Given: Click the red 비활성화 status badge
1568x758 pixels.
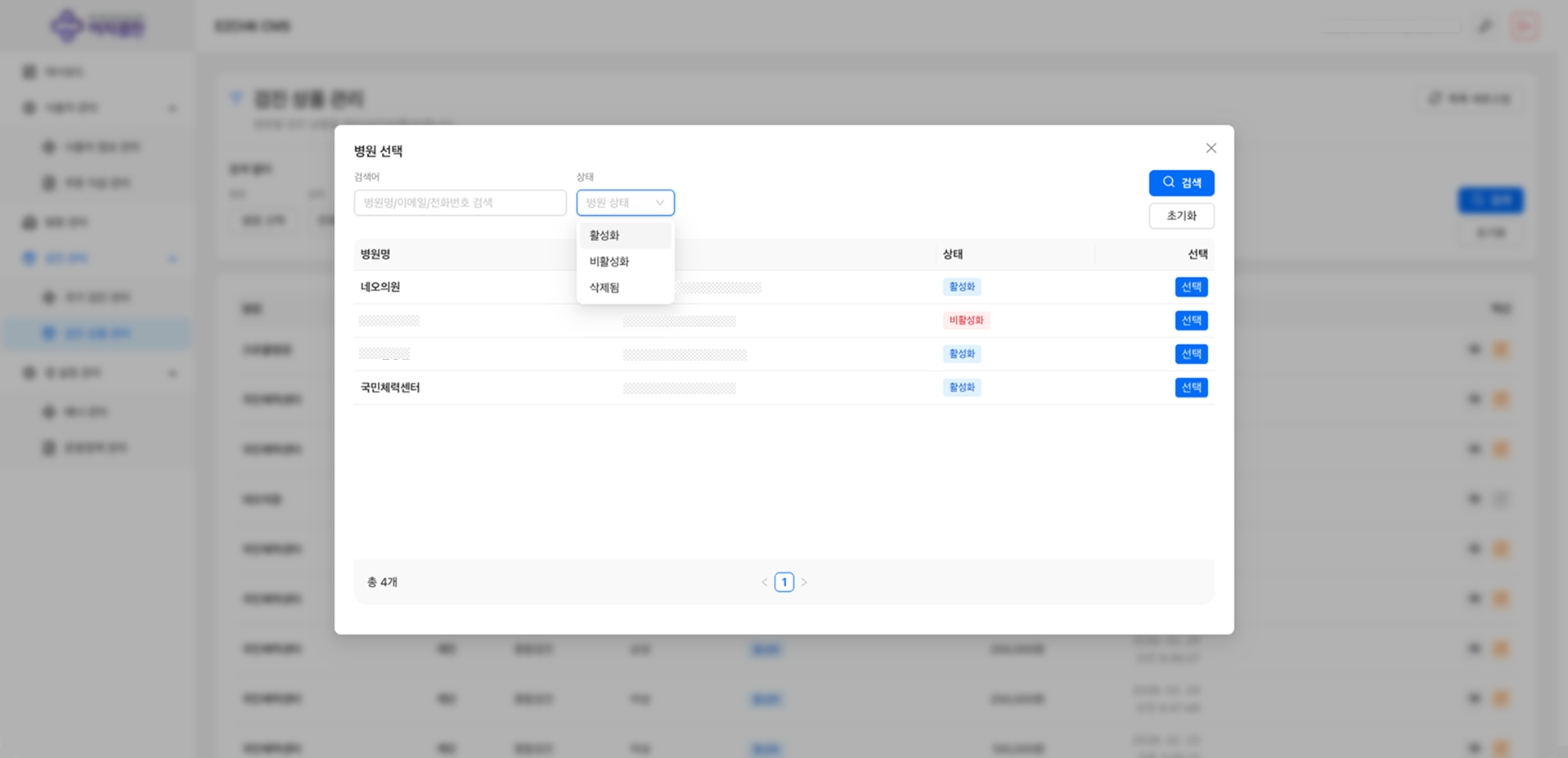Looking at the screenshot, I should point(966,321).
